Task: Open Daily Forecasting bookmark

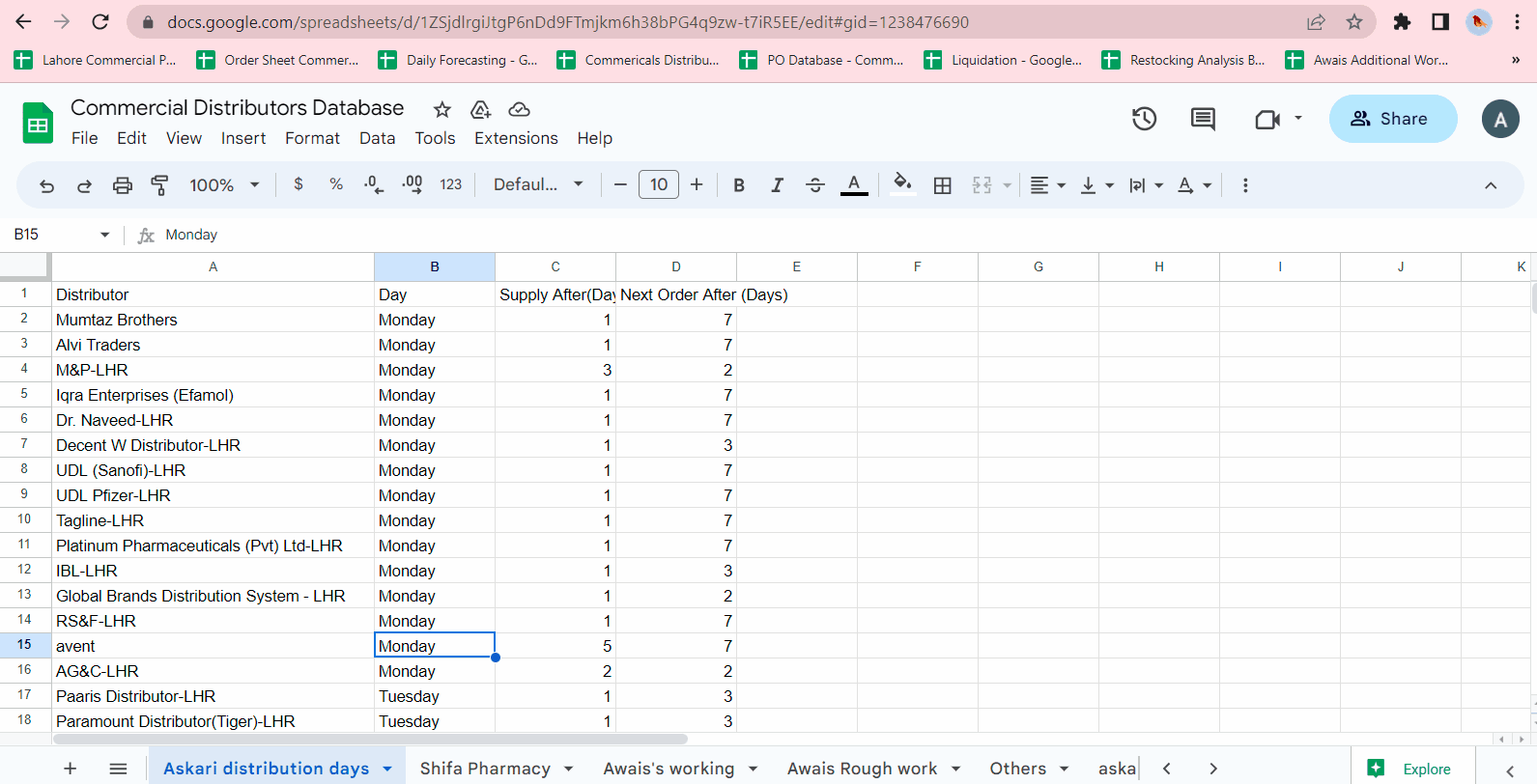Action: [x=458, y=60]
